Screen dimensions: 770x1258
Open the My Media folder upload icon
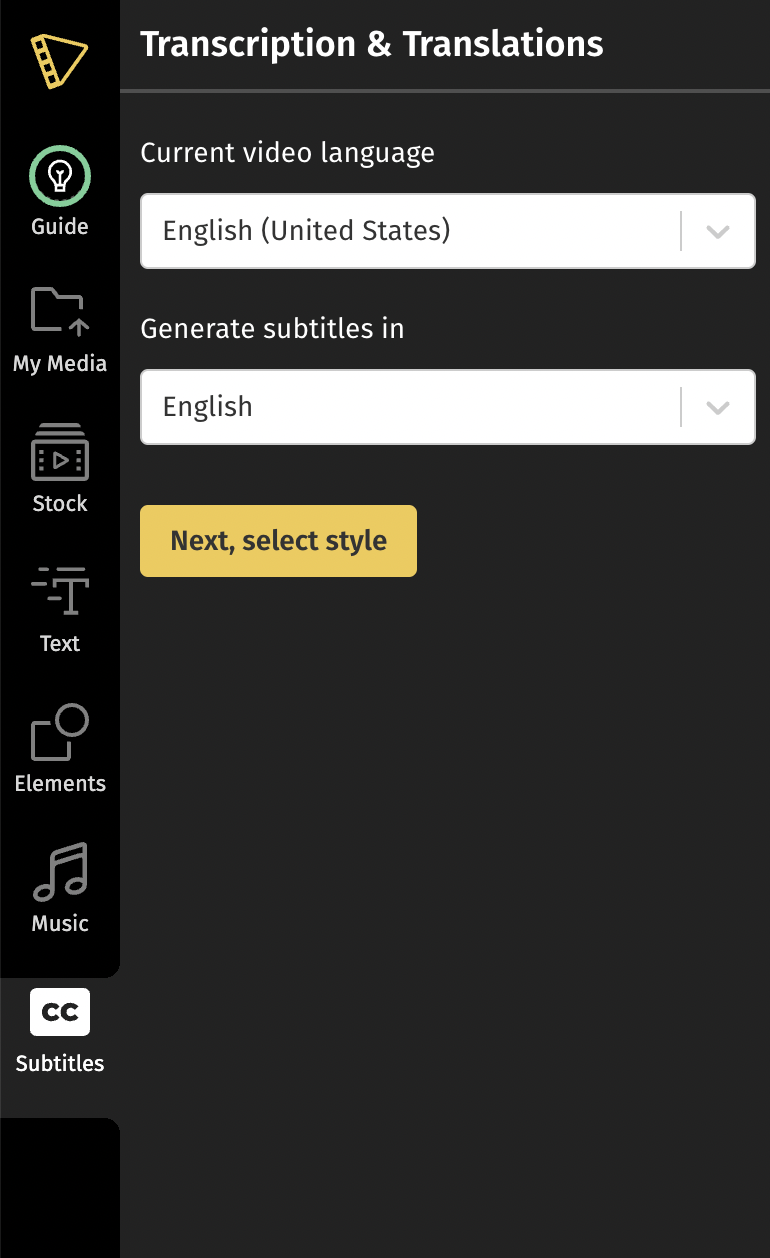pos(60,310)
